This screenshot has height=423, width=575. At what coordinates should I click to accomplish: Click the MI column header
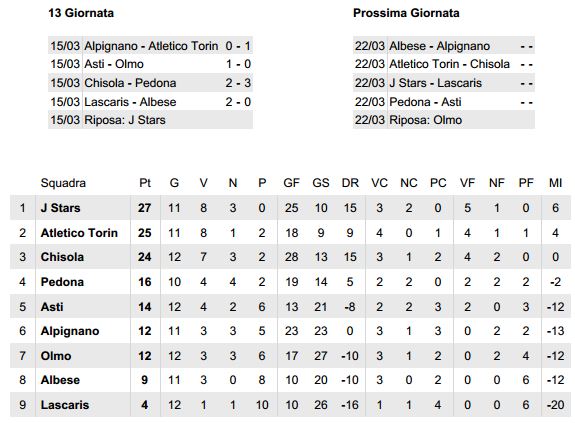tap(555, 183)
